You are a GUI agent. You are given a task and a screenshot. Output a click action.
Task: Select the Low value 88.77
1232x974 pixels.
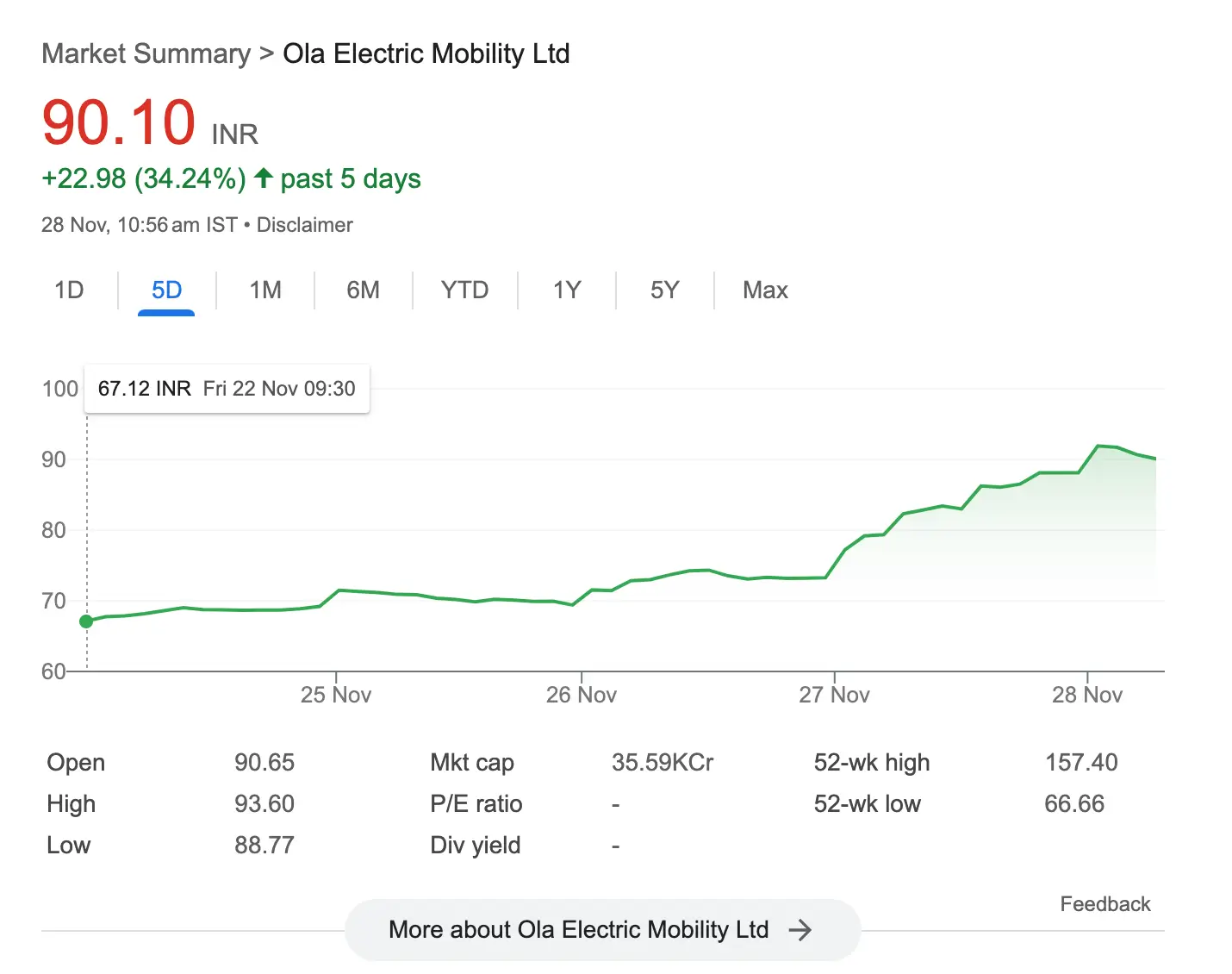point(264,846)
